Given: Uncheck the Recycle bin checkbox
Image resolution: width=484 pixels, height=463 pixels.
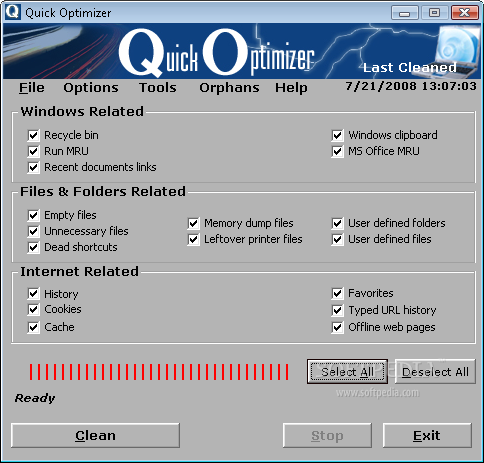Looking at the screenshot, I should click(33, 135).
